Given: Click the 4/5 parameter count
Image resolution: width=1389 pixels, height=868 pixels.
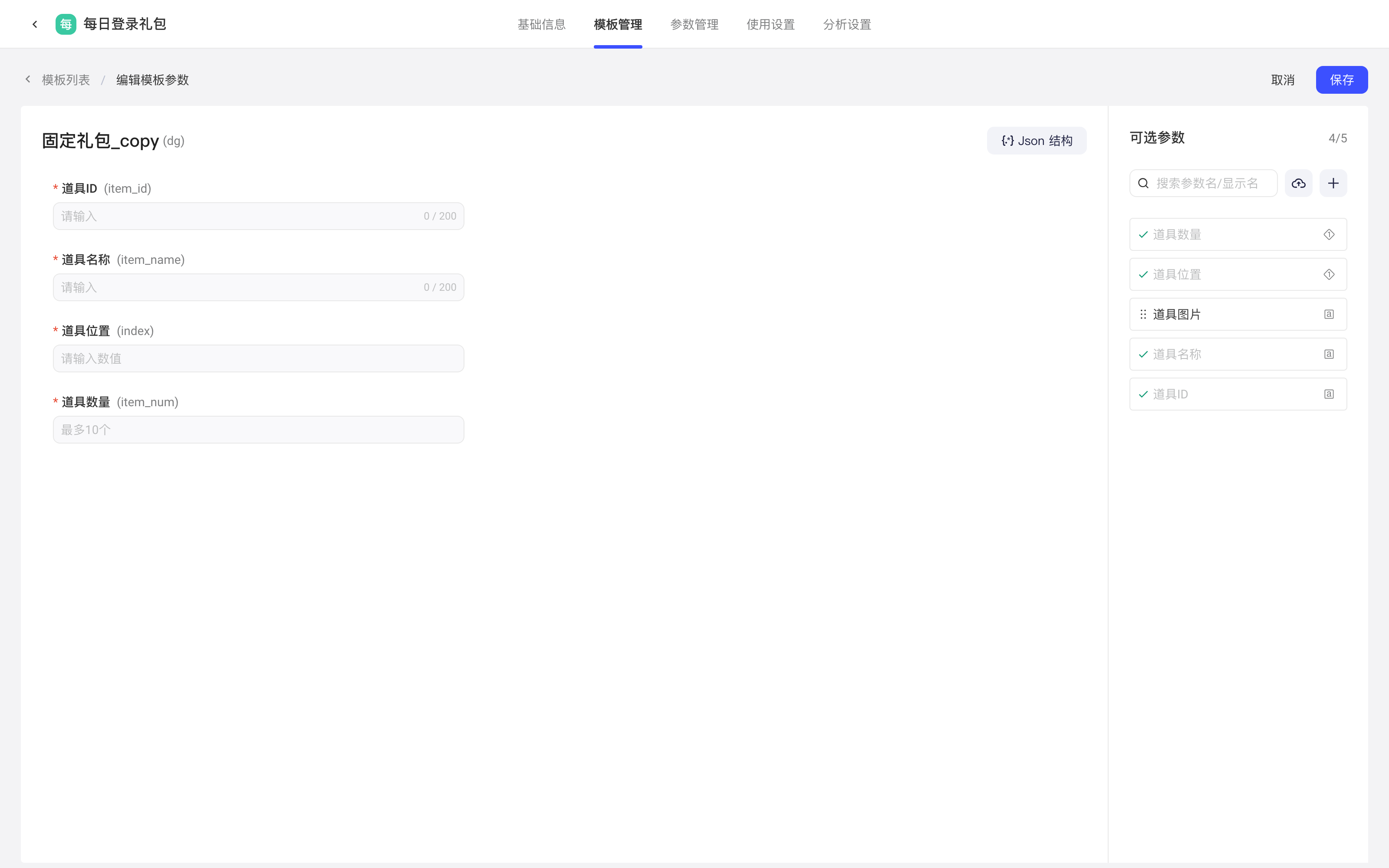Looking at the screenshot, I should [x=1337, y=138].
